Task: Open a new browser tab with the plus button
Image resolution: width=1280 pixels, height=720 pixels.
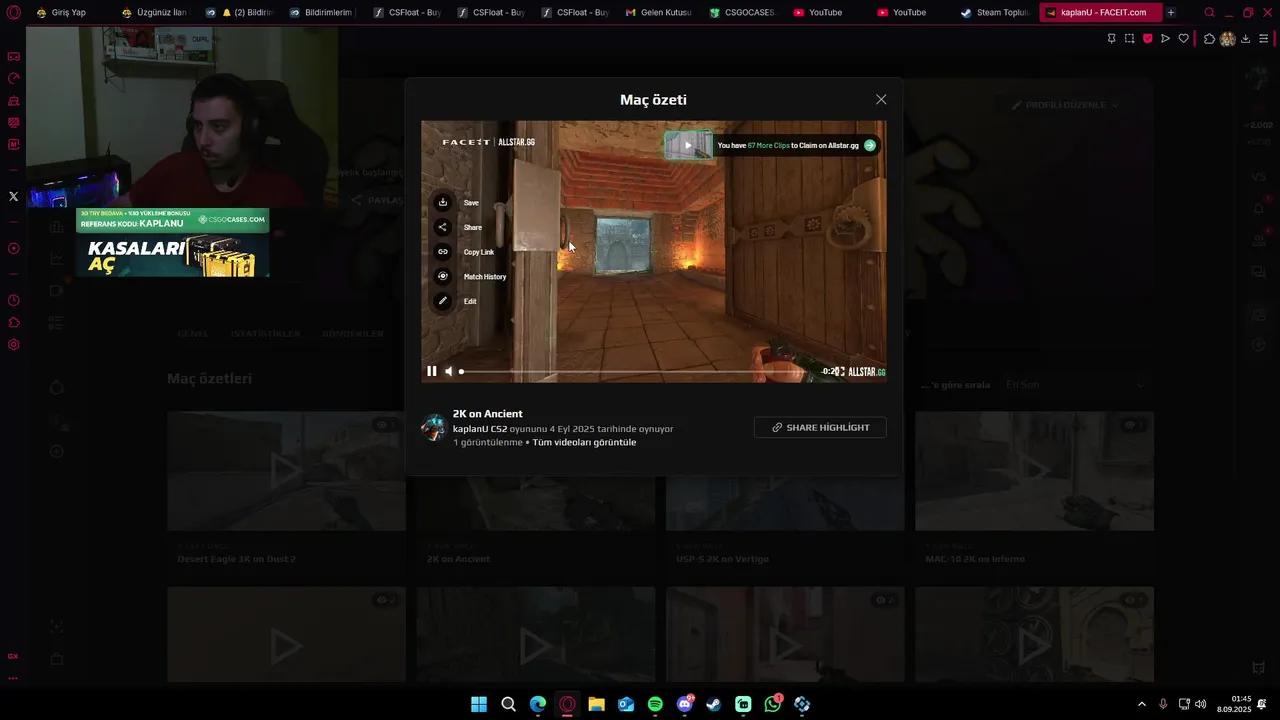Action: click(1171, 12)
